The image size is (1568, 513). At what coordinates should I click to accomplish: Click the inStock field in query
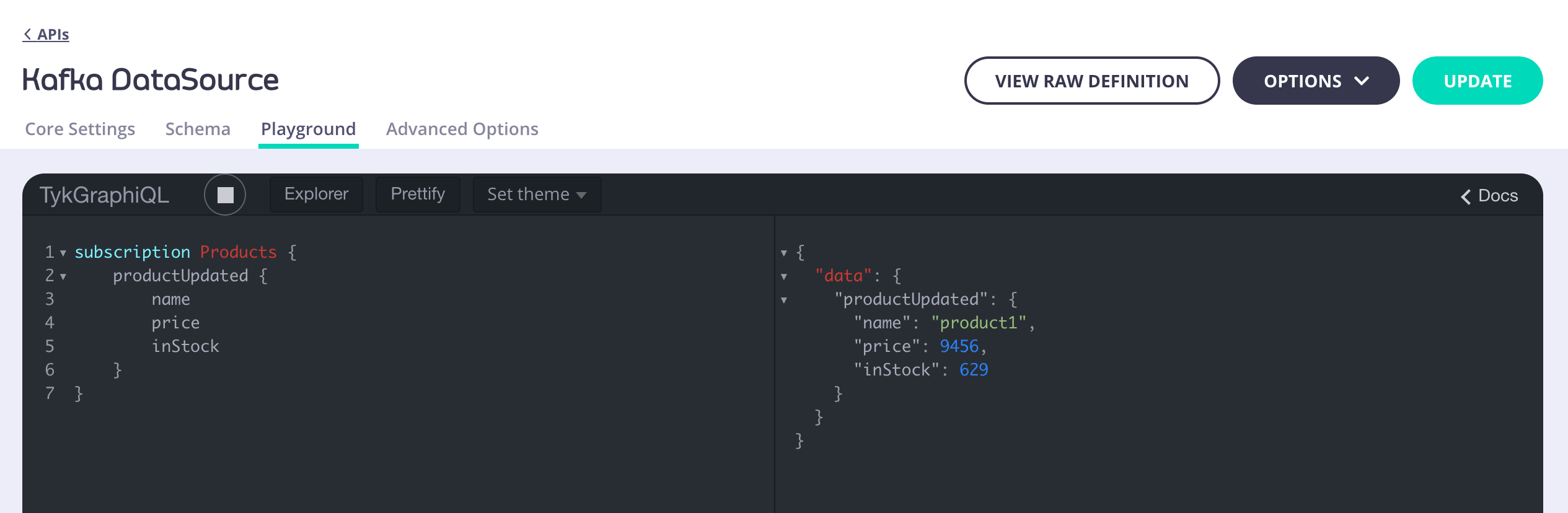185,346
